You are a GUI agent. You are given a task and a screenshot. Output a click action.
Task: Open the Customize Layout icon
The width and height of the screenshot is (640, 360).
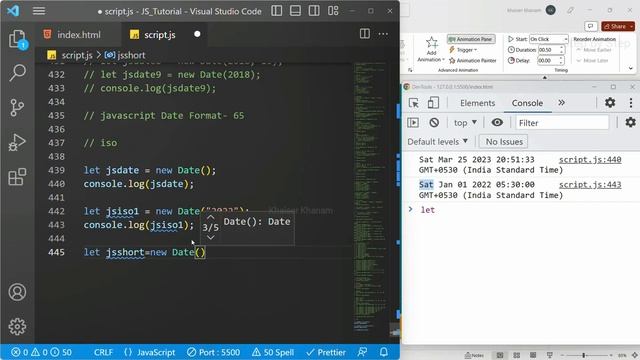point(333,11)
